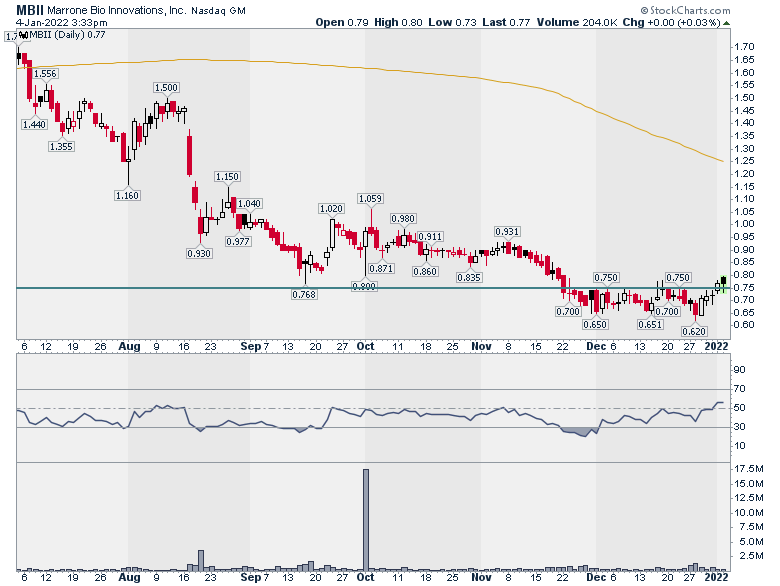This screenshot has height=586, width=780.
Task: Click the 1.020 price annotation
Action: [331, 208]
